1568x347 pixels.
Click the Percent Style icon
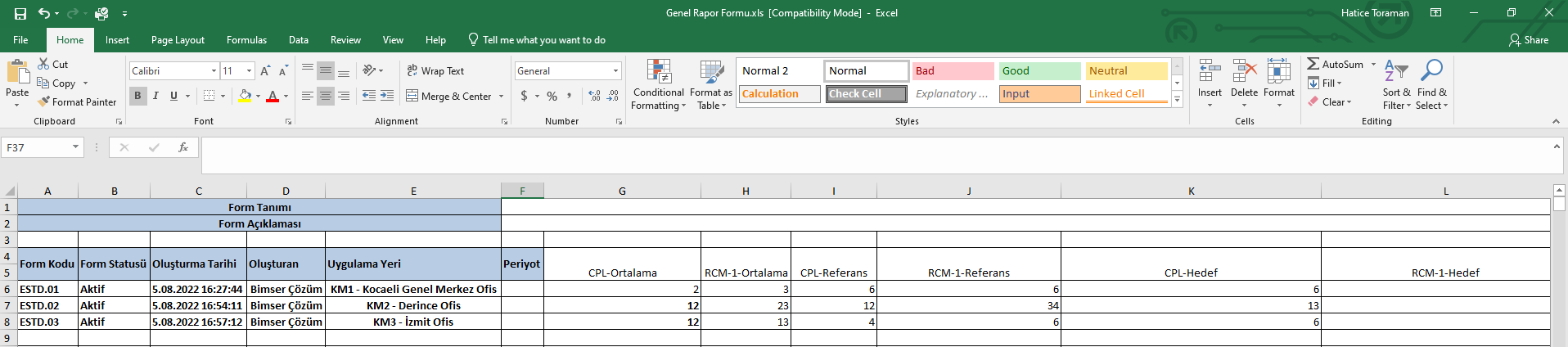[552, 96]
